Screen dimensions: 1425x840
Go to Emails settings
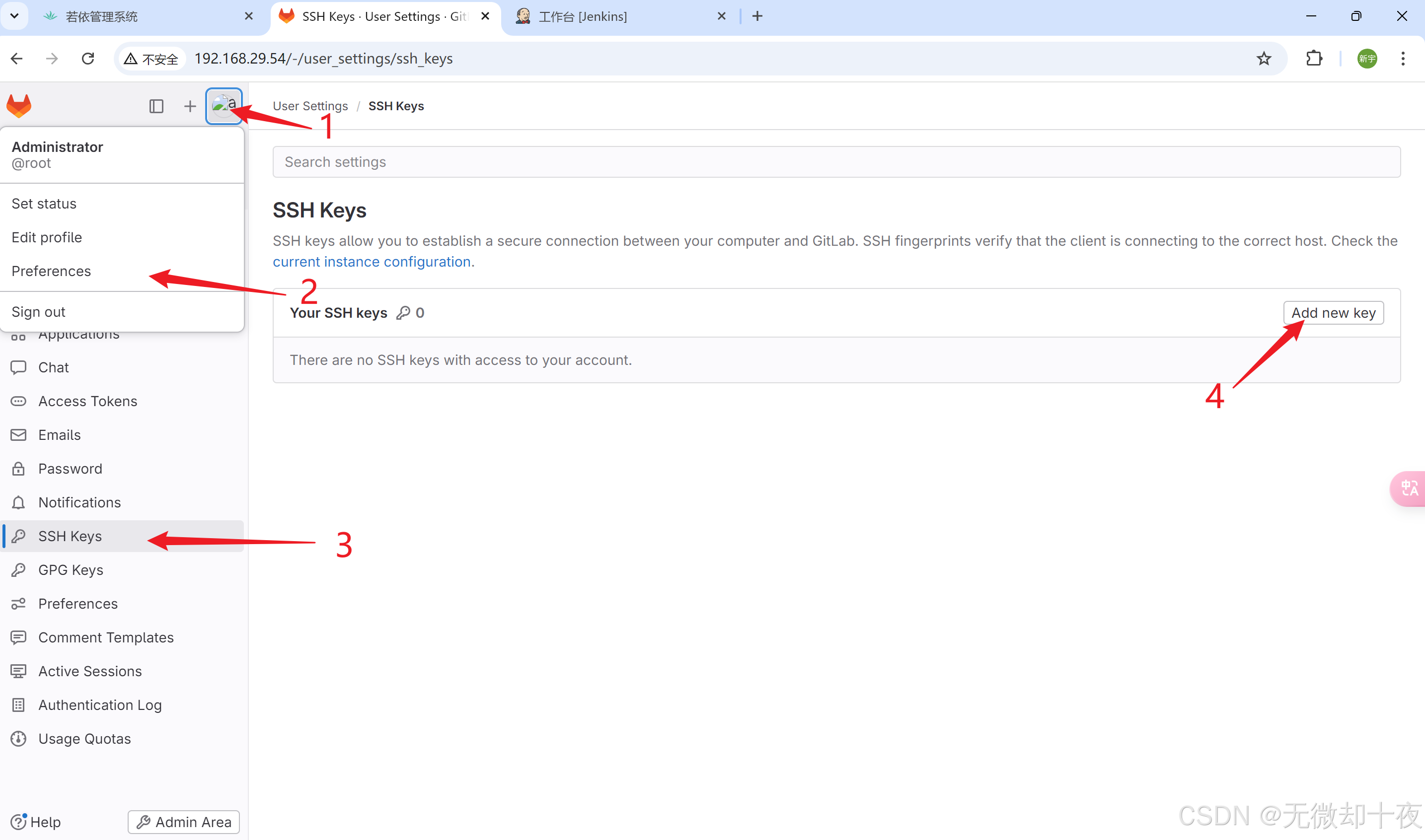tap(60, 435)
